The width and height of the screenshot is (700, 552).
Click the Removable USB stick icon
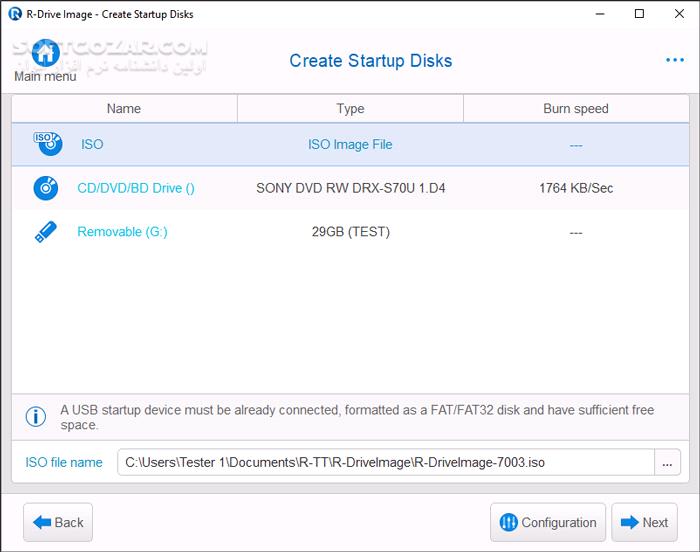(x=46, y=232)
